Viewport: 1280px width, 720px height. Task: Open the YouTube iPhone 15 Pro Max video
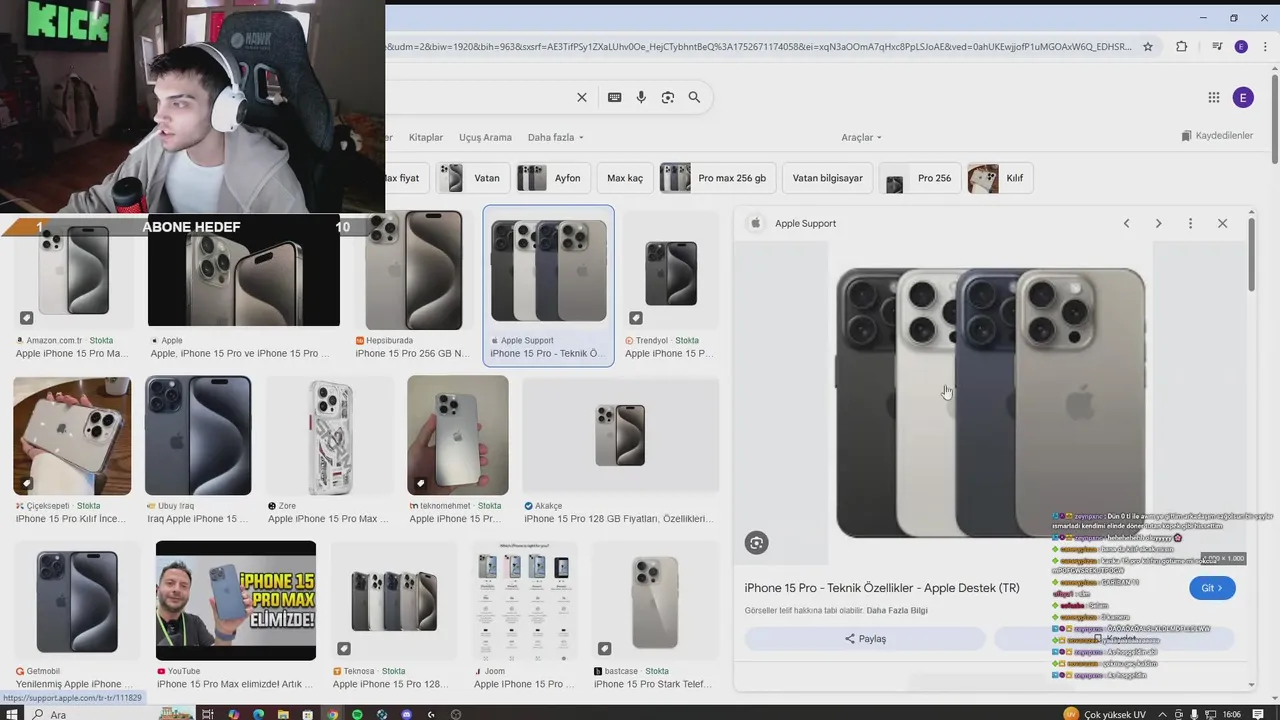point(236,600)
